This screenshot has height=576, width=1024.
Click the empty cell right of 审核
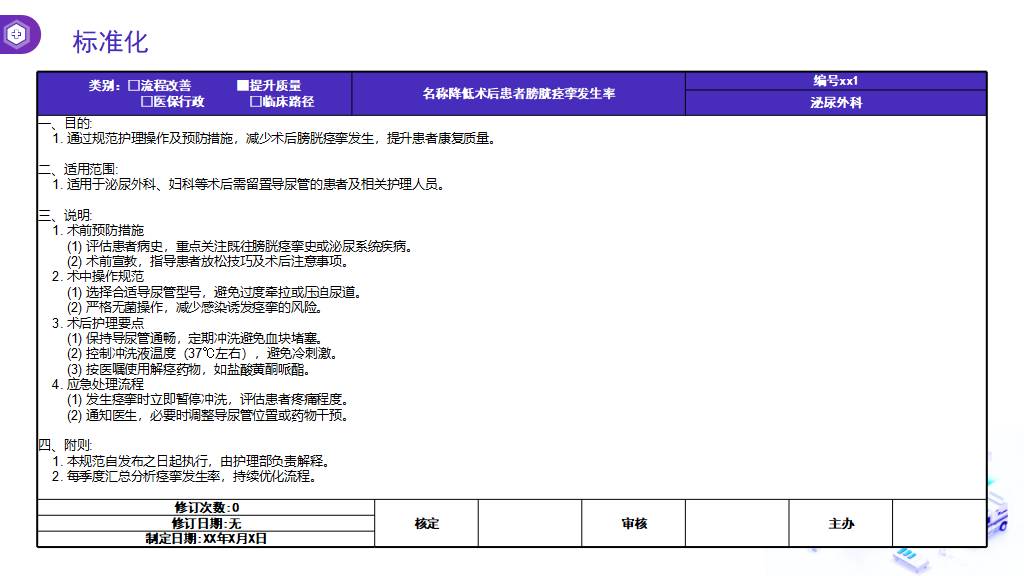click(x=736, y=523)
